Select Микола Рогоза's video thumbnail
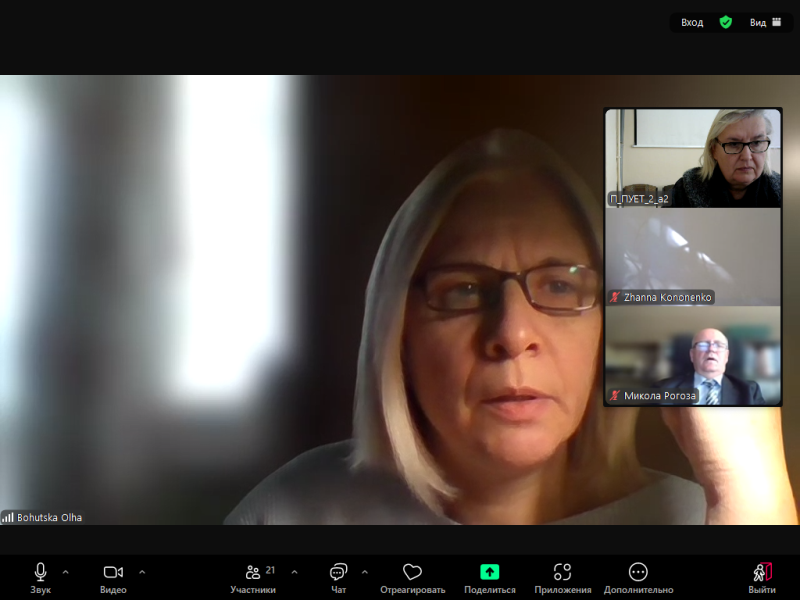Screen dimensions: 800x600 click(x=693, y=355)
